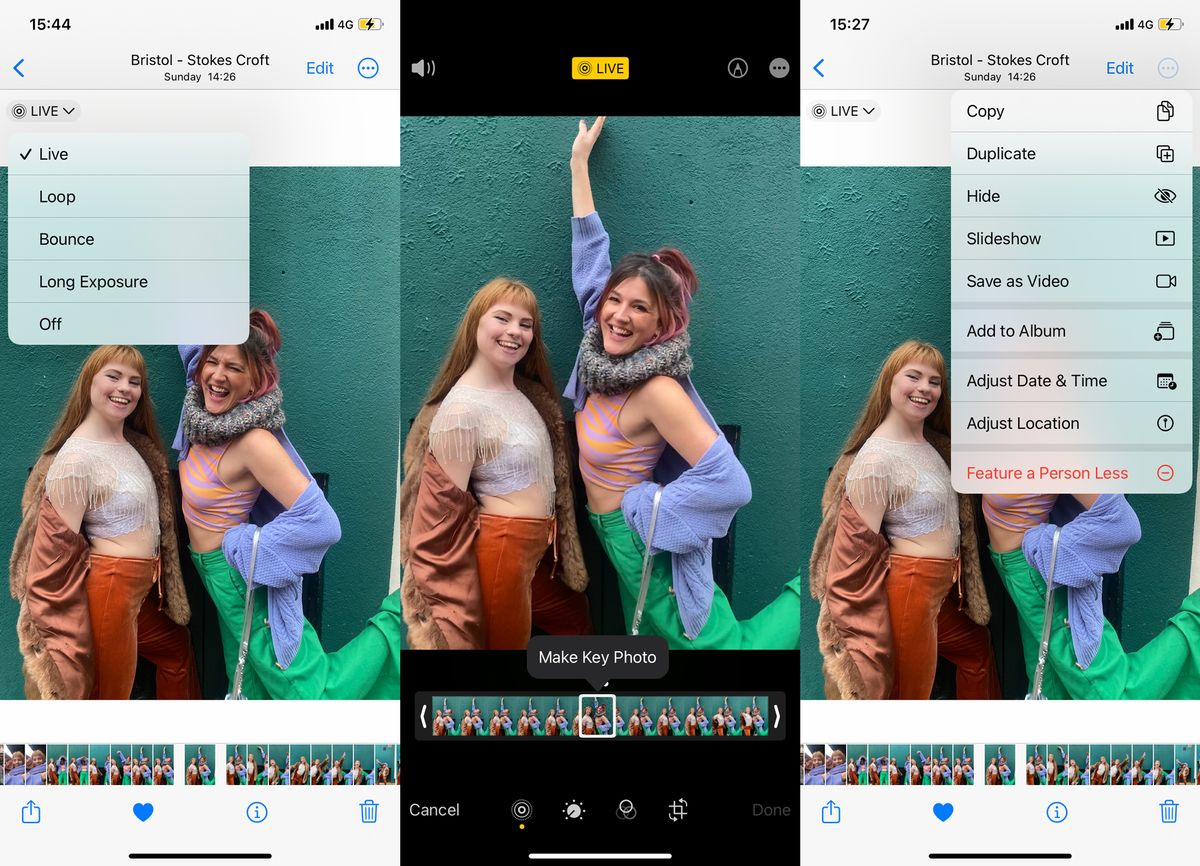Select Loop from the Live effects list
Viewport: 1200px width, 866px height.
(x=57, y=196)
